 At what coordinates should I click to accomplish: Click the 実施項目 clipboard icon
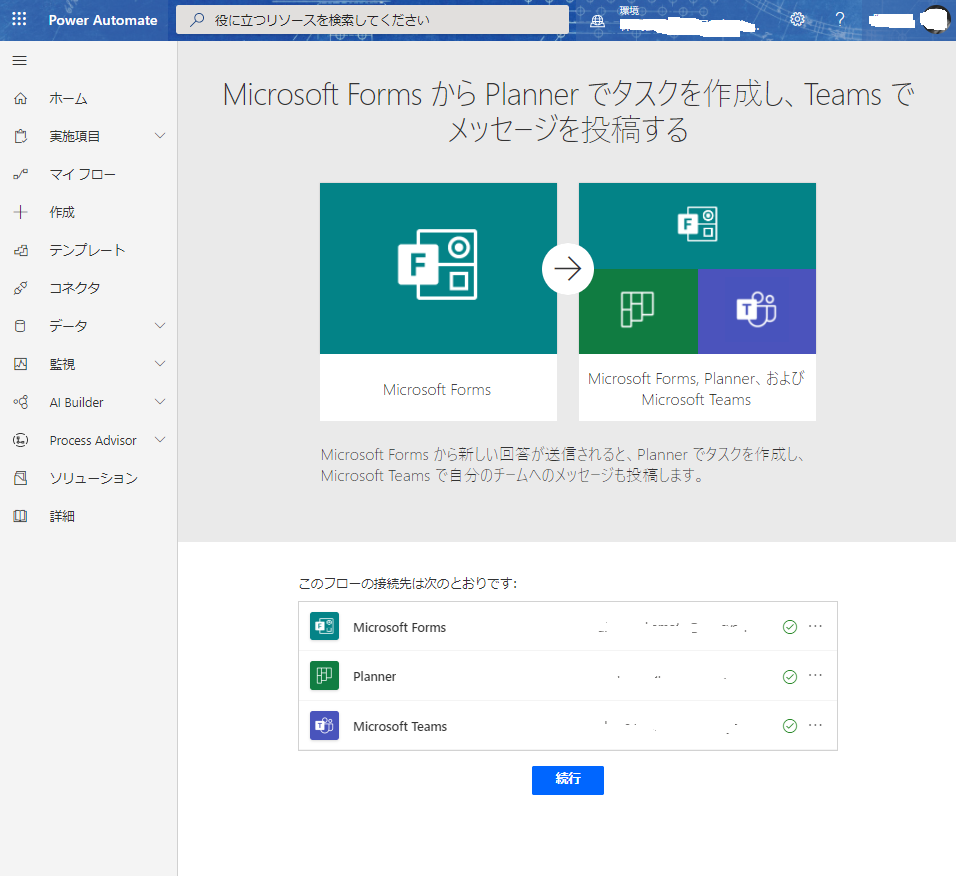pyautogui.click(x=20, y=136)
